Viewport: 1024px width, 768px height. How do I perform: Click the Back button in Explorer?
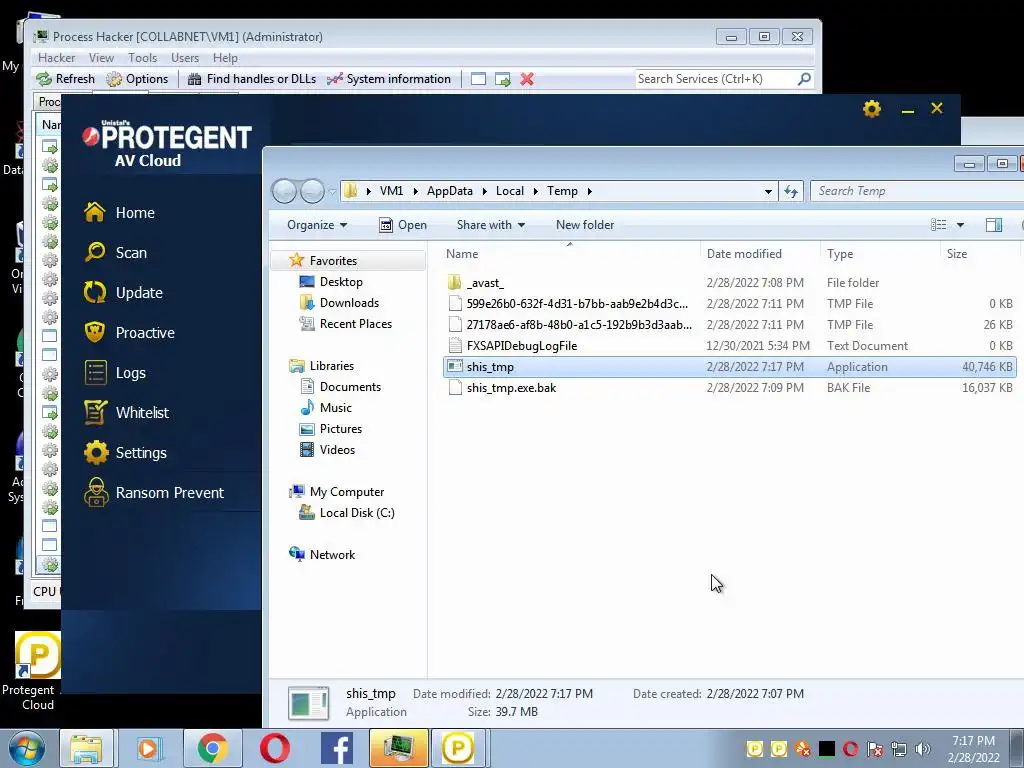pos(285,191)
